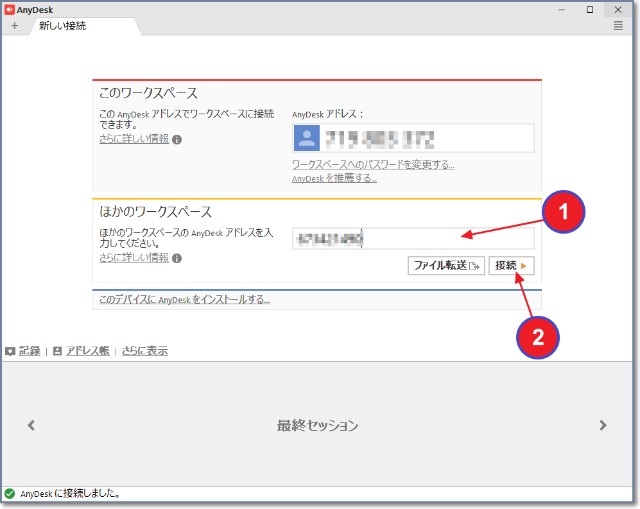Viewport: 640px width, 509px height.
Task: Open the hamburger main menu
Action: click(618, 26)
